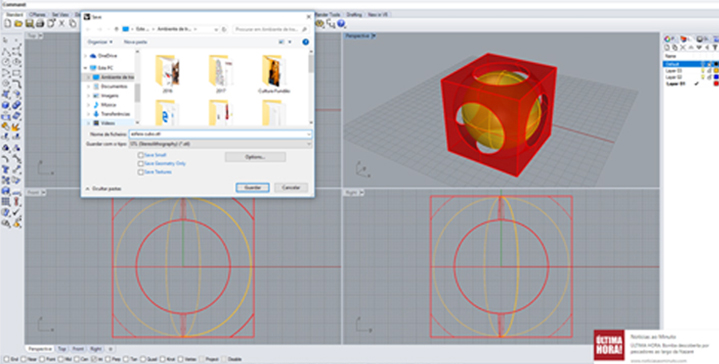Enable the Cen object snap
Image resolution: width=719 pixels, height=364 pixels.
[77, 359]
